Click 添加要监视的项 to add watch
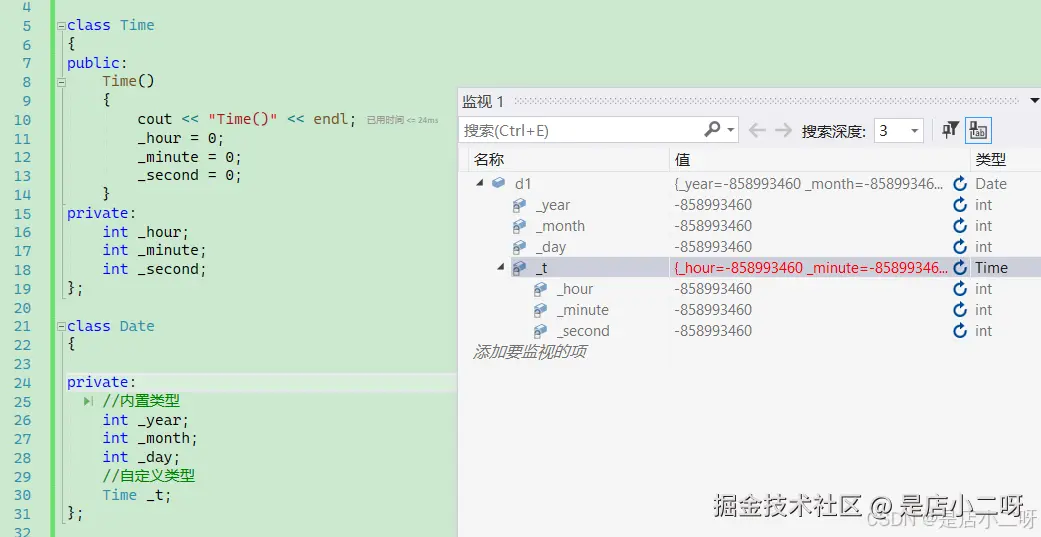The width and height of the screenshot is (1041, 537). click(530, 352)
